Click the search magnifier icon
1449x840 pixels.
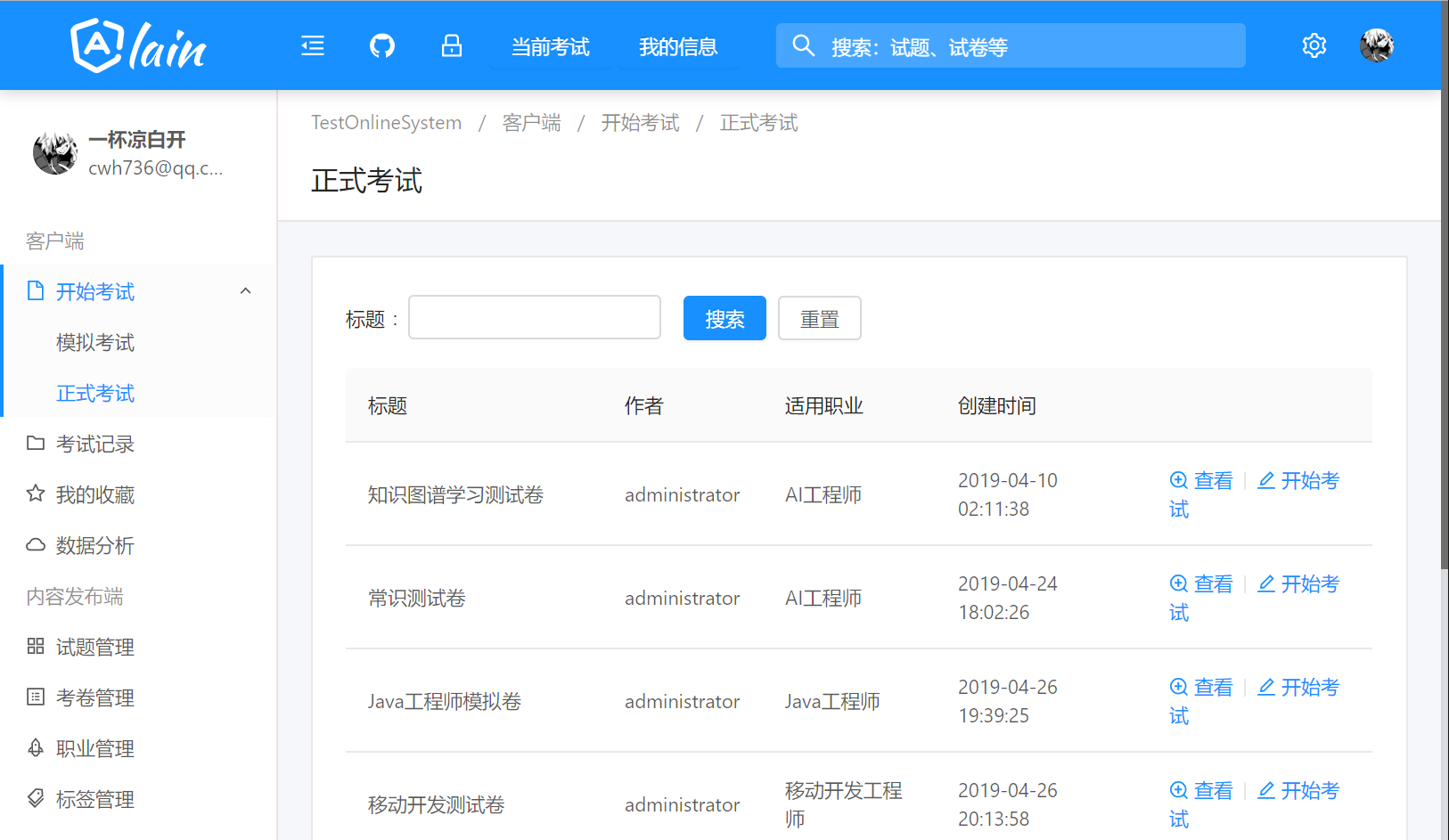click(x=803, y=45)
